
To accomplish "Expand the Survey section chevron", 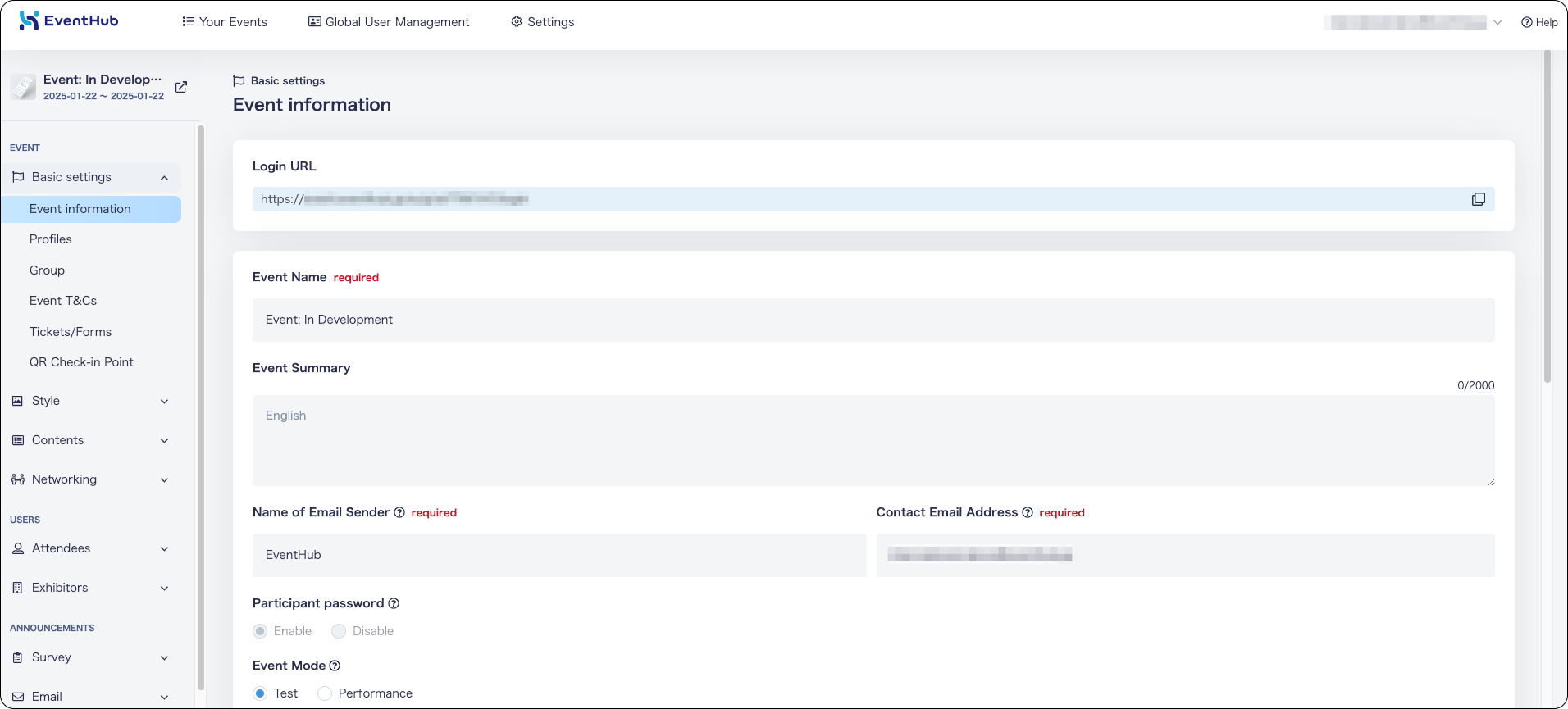I will pos(164,658).
